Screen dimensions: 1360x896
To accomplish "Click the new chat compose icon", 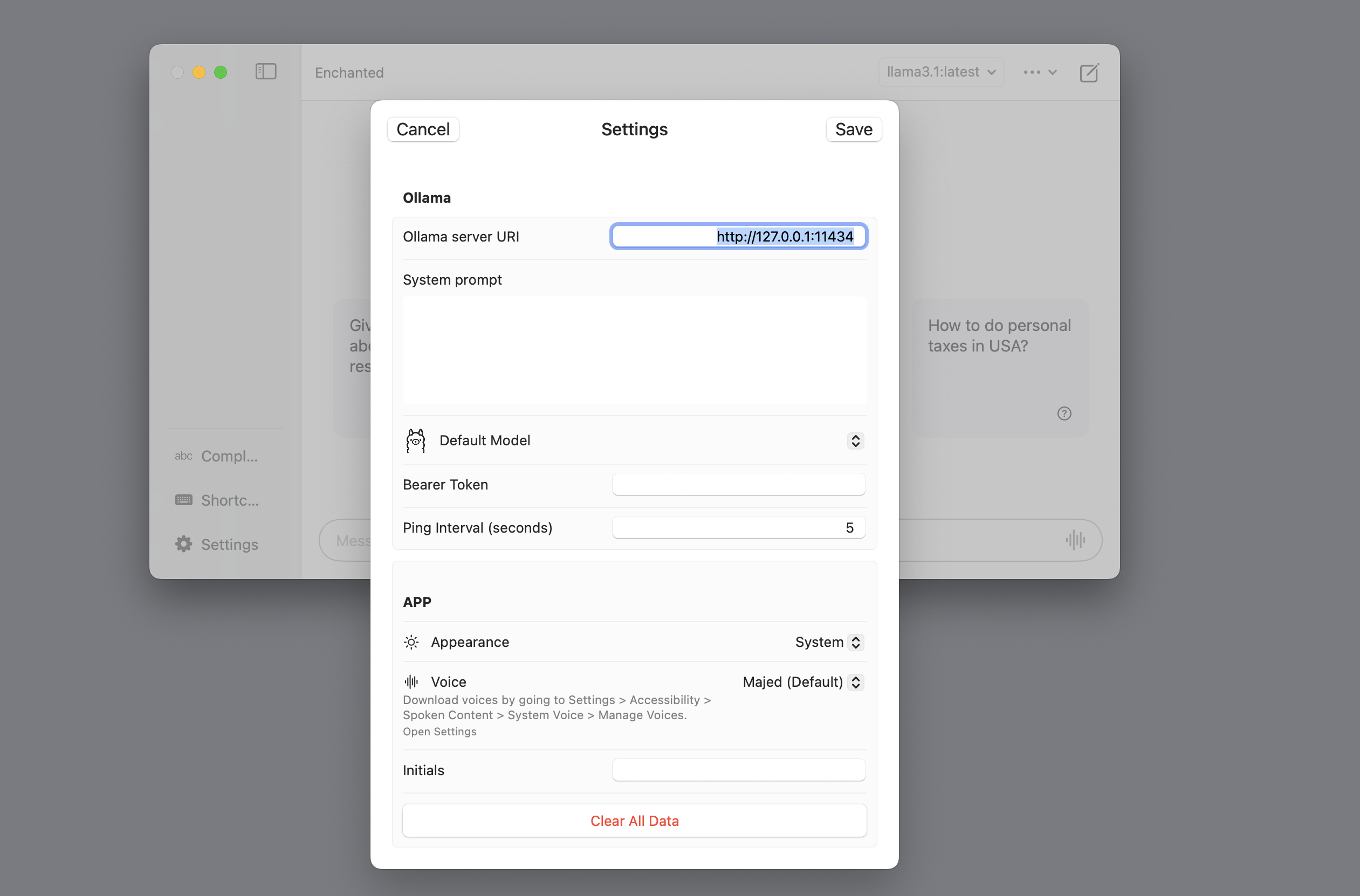I will [x=1089, y=73].
